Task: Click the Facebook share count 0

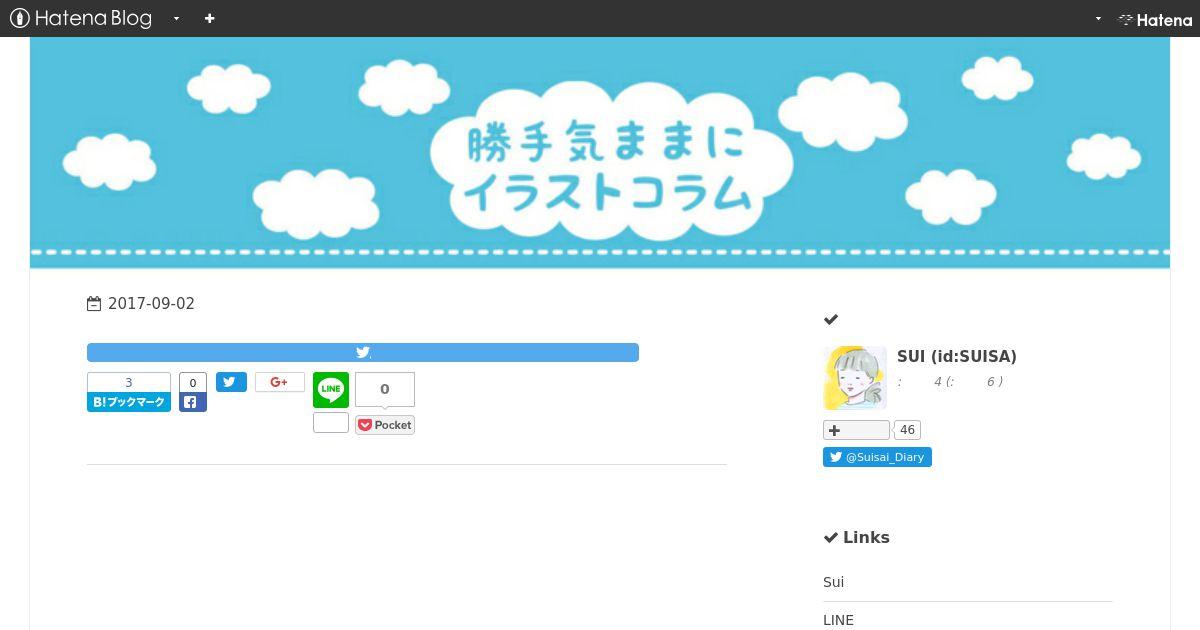Action: coord(193,382)
